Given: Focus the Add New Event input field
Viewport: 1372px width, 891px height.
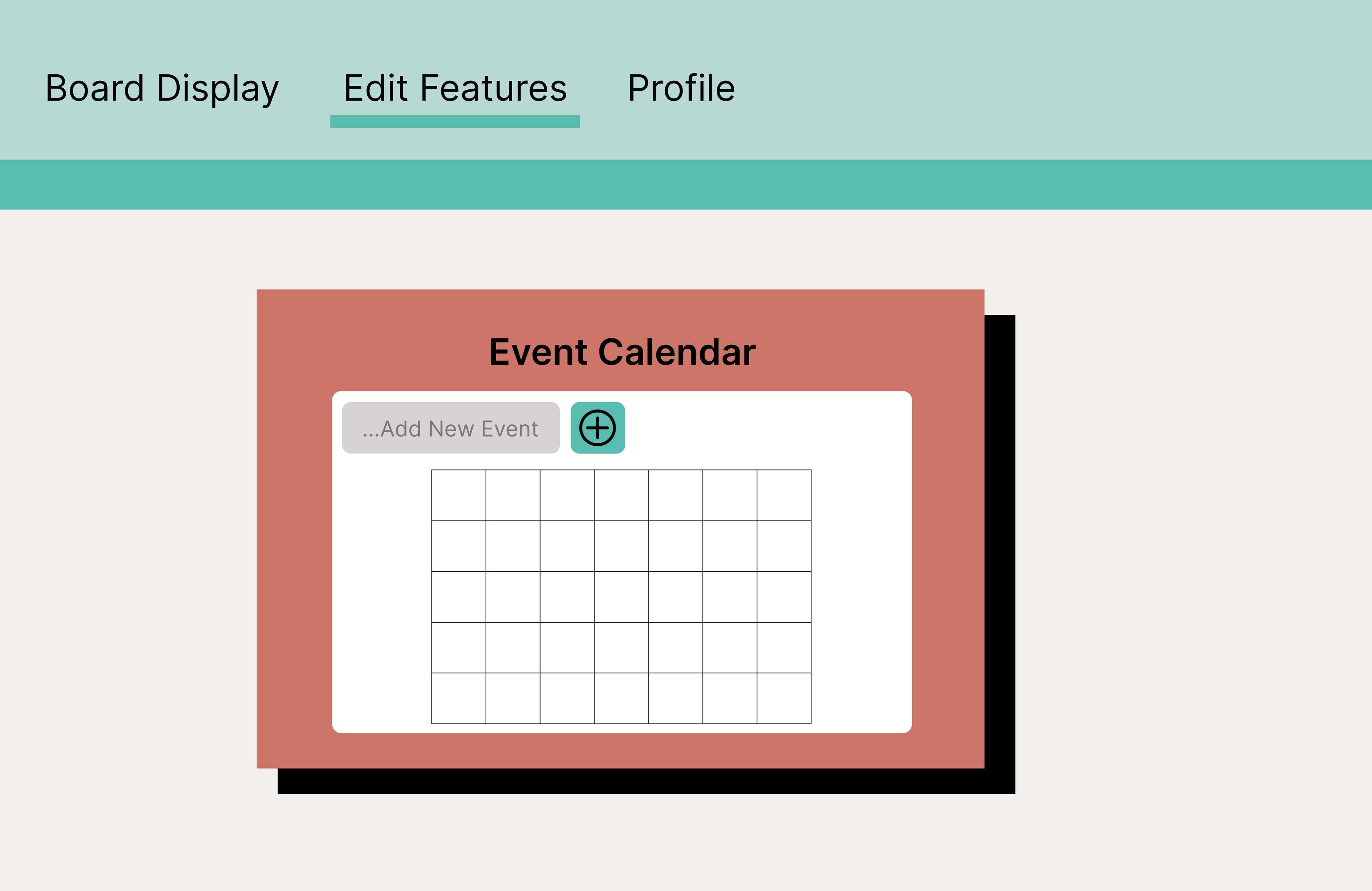Looking at the screenshot, I should pos(450,428).
